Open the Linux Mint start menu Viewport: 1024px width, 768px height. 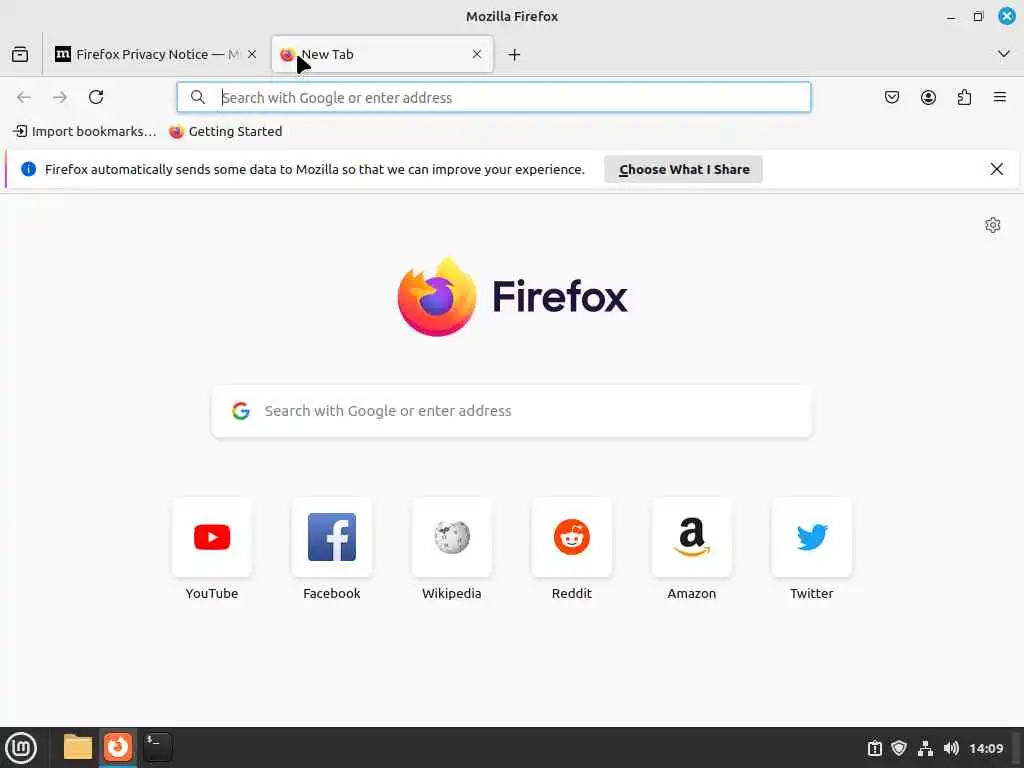(x=21, y=748)
